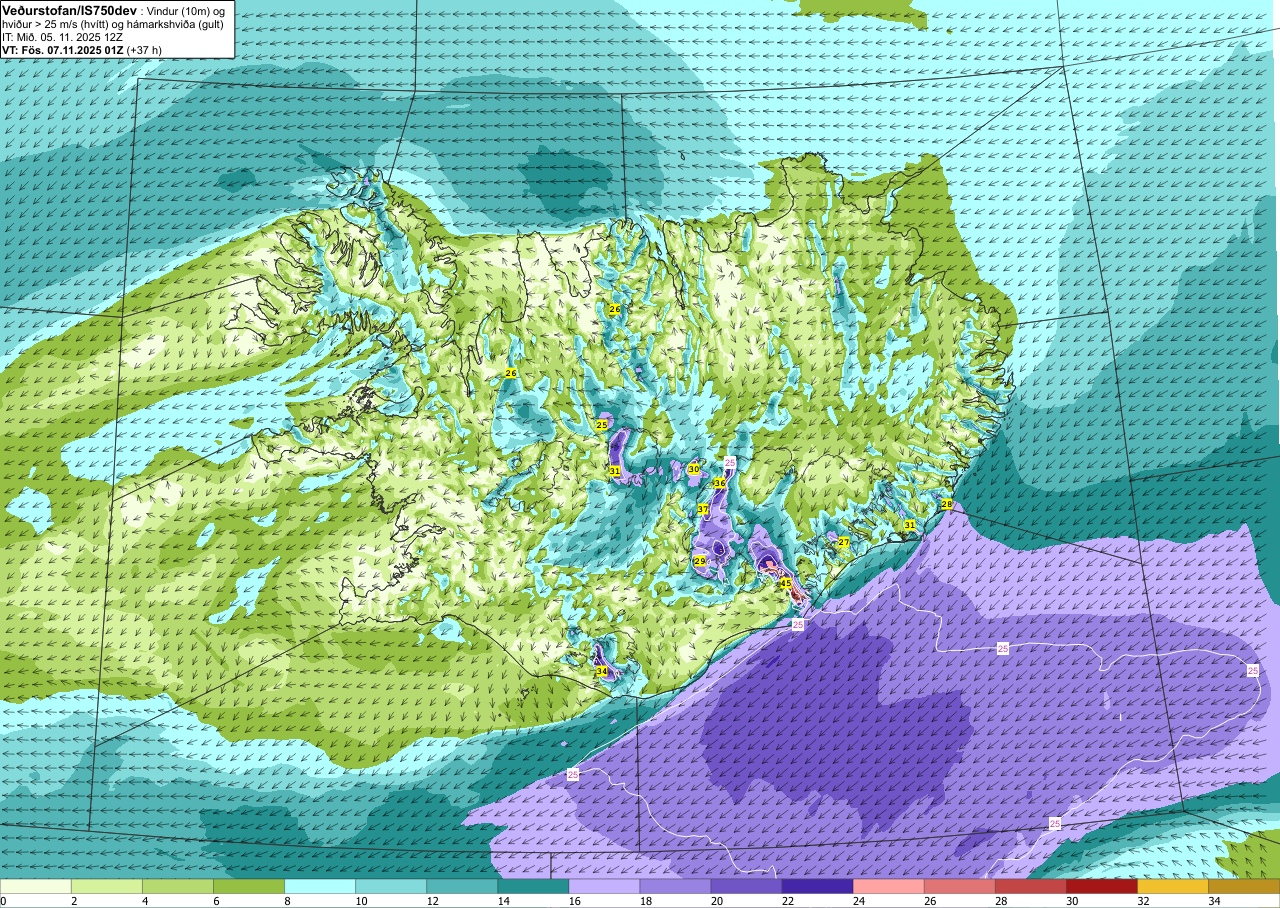Pick the 4–6 m/s green legend swatch

point(178,886)
